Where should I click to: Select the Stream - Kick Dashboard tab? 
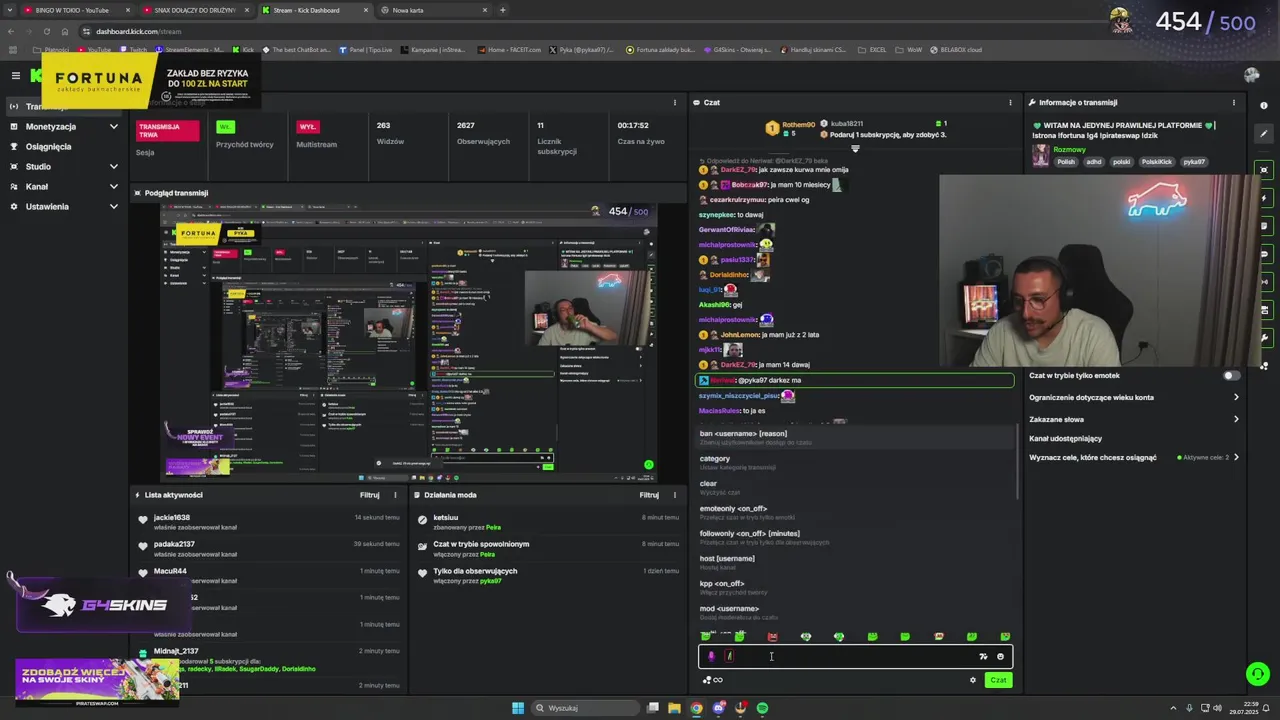pos(314,10)
